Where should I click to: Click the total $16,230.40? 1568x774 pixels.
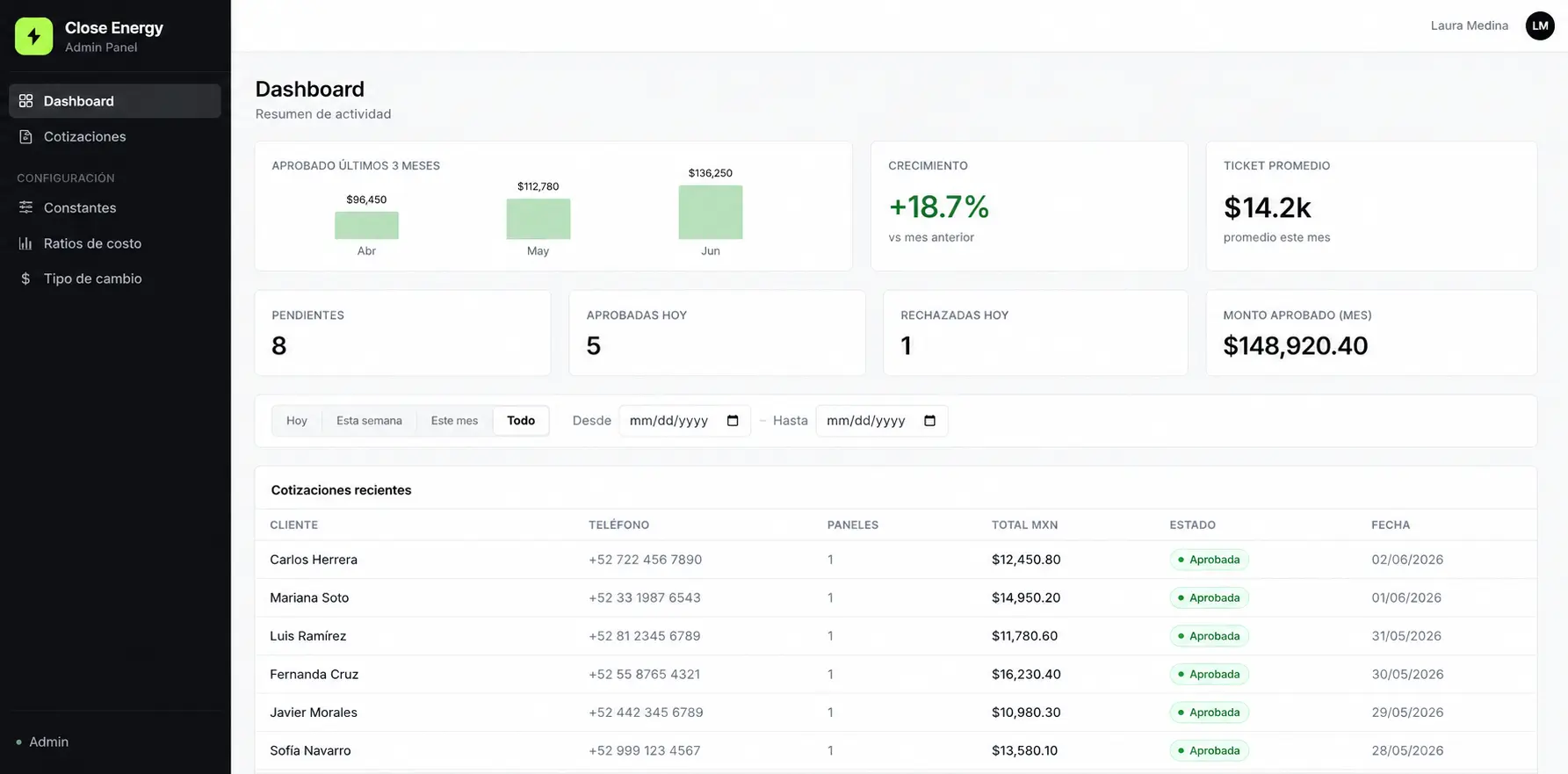(x=1026, y=675)
